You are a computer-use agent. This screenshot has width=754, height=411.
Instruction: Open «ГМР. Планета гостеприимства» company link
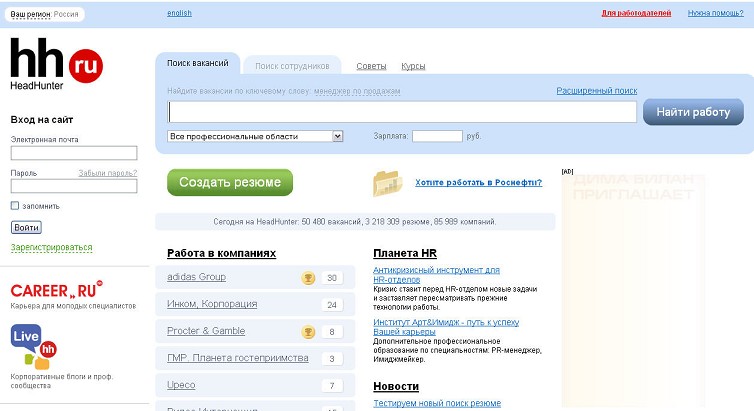(238, 358)
